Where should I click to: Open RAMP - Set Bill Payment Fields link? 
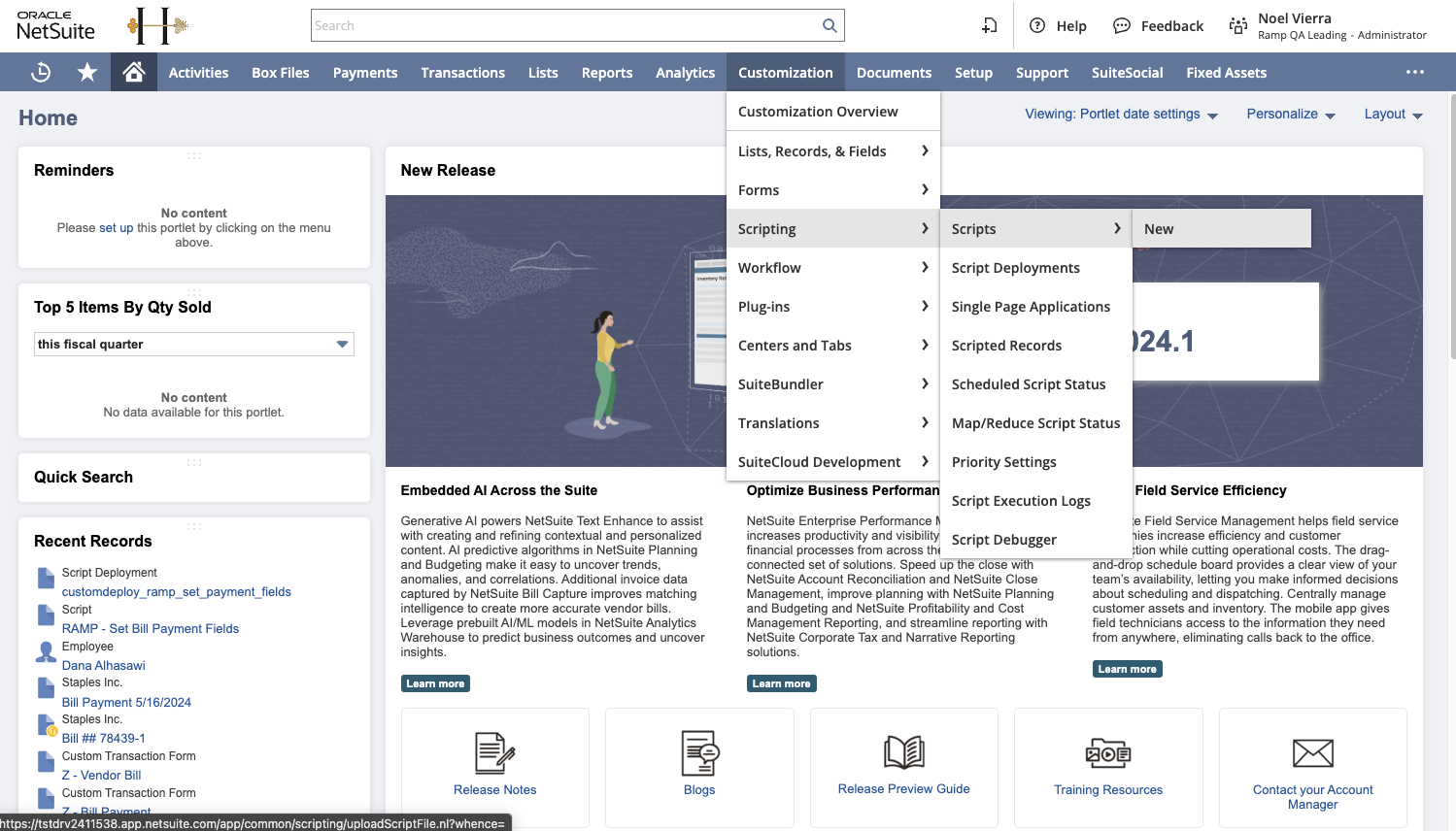[151, 628]
